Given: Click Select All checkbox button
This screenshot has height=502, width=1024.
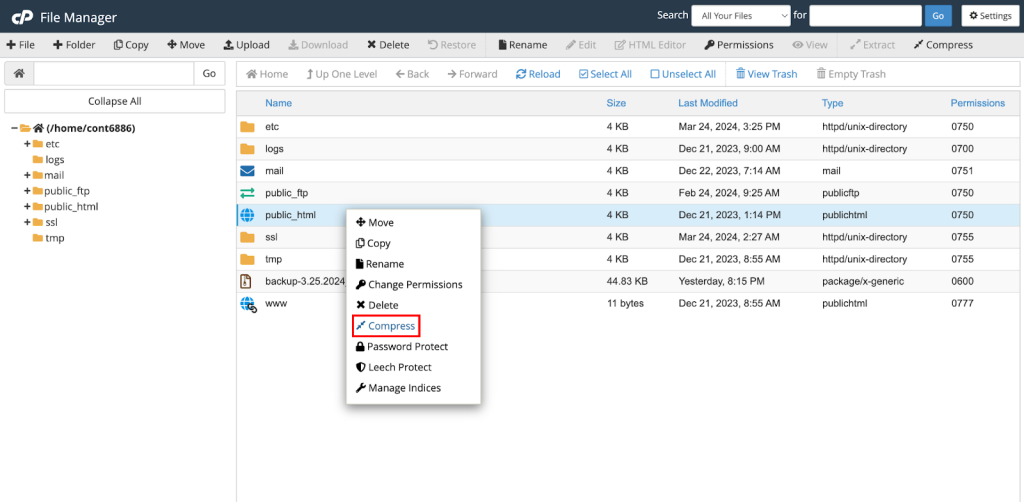Looking at the screenshot, I should tap(605, 74).
